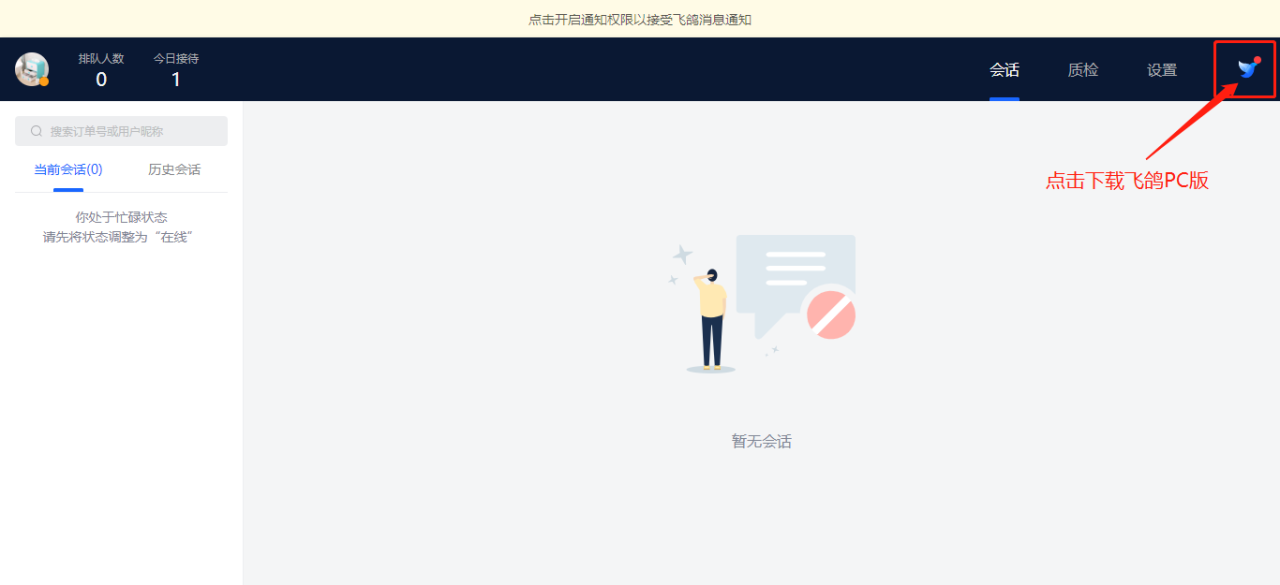This screenshot has width=1280, height=585.
Task: Click the red highlight box around the bird icon
Action: 1244,69
